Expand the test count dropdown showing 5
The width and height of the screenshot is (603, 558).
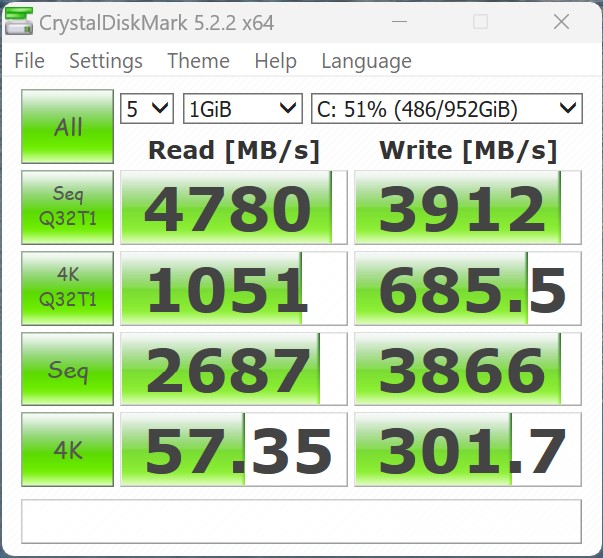147,109
